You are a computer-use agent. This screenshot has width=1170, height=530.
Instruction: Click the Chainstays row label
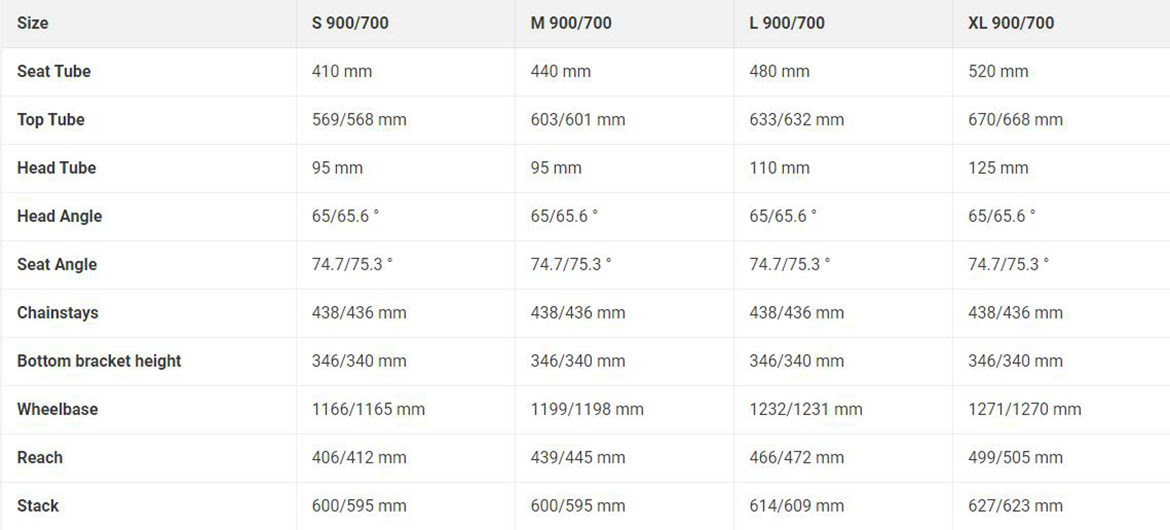58,312
